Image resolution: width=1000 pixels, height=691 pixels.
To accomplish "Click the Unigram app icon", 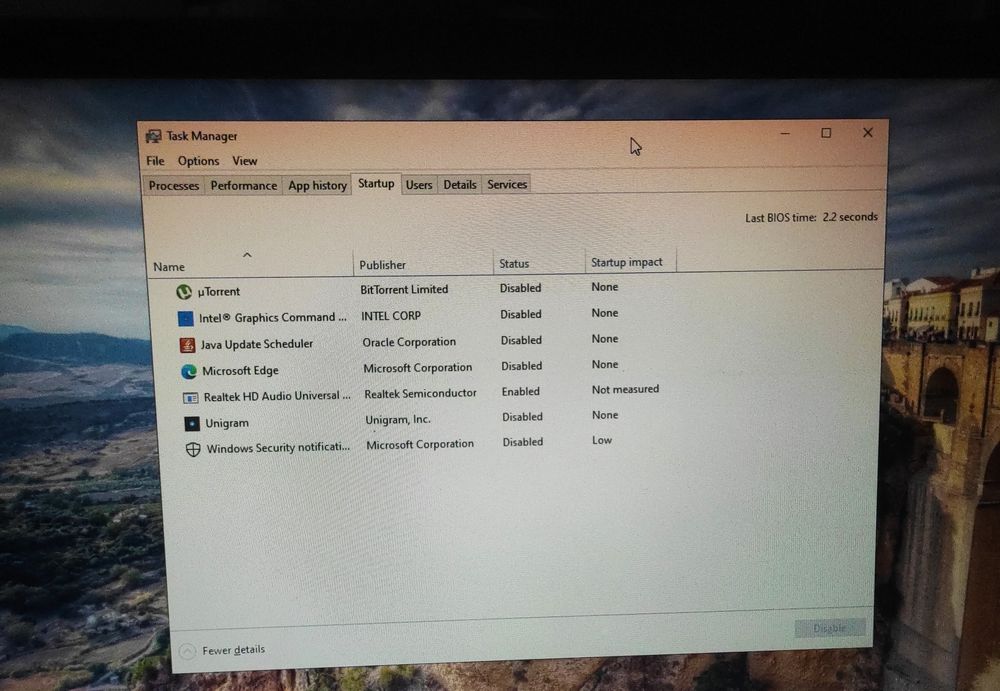I will (x=192, y=423).
